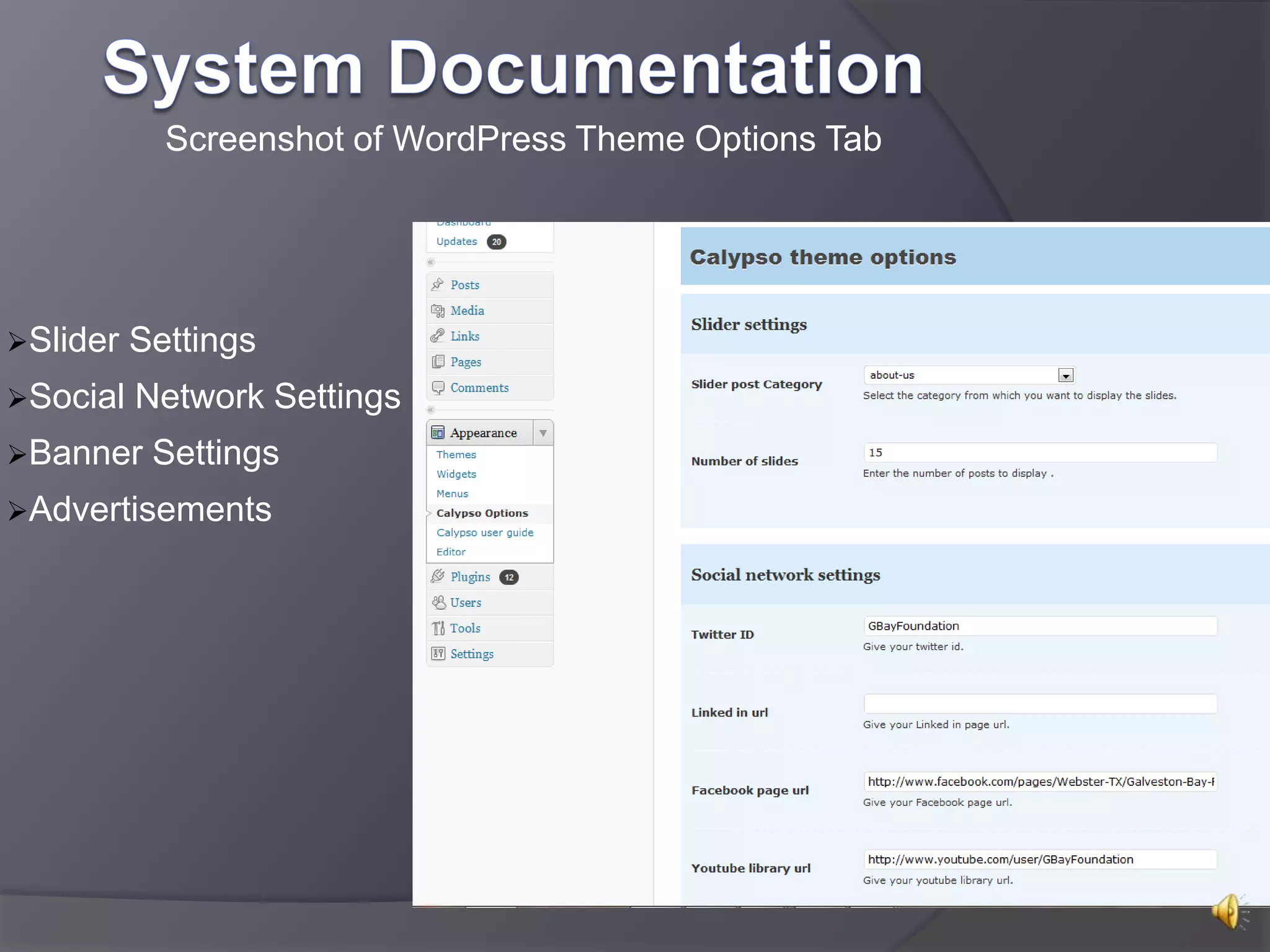Click 'Enter the number of posts' hint
Image resolution: width=1270 pixels, height=952 pixels.
[x=958, y=474]
